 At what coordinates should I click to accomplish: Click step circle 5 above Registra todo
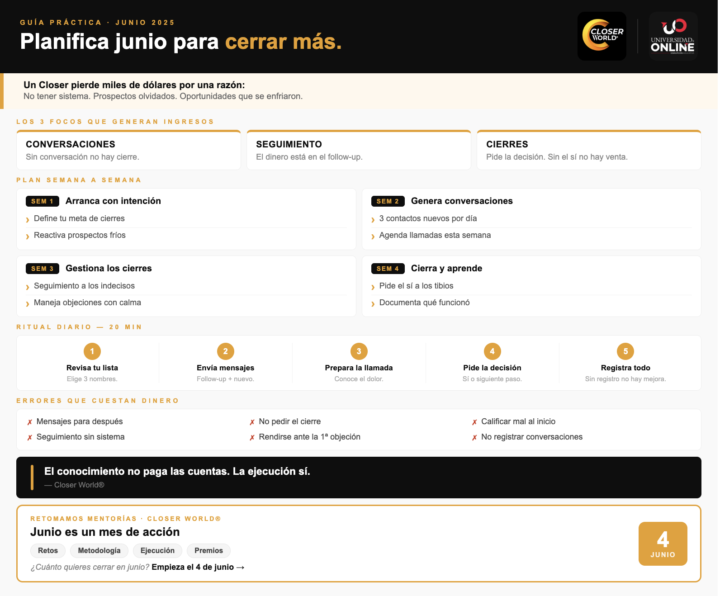(625, 351)
